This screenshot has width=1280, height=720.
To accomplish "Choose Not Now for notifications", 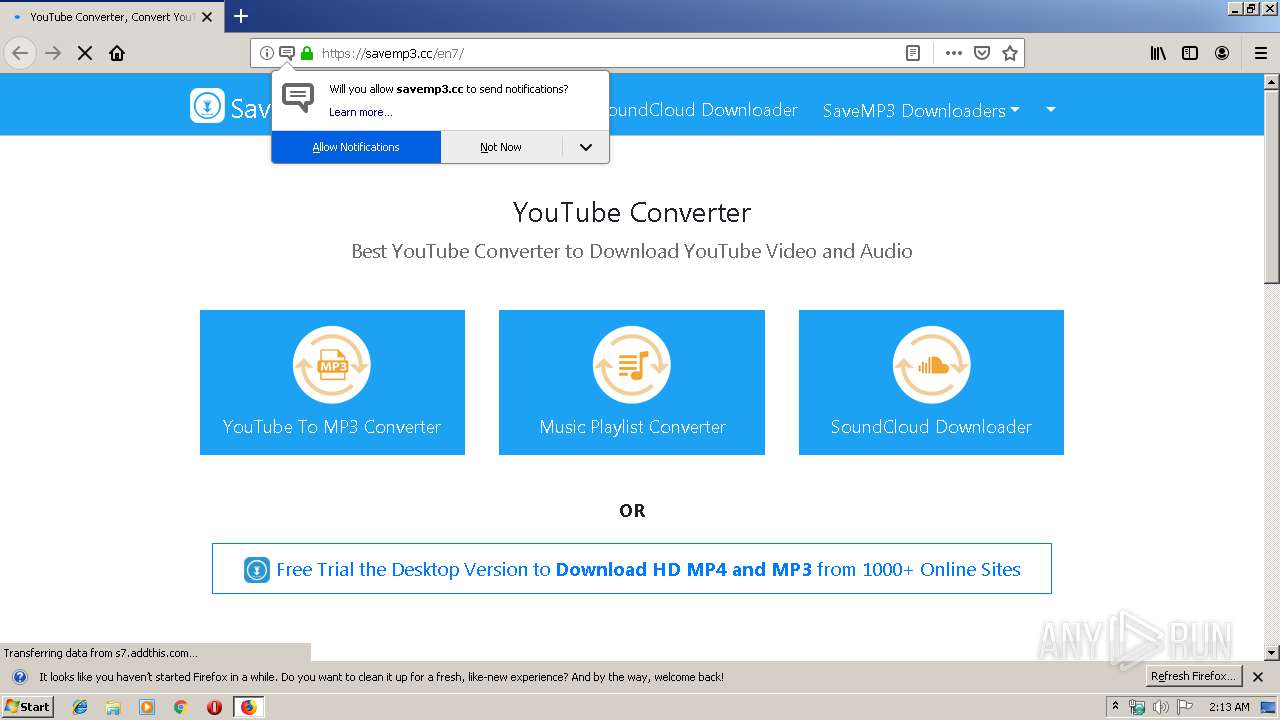I will coord(501,147).
